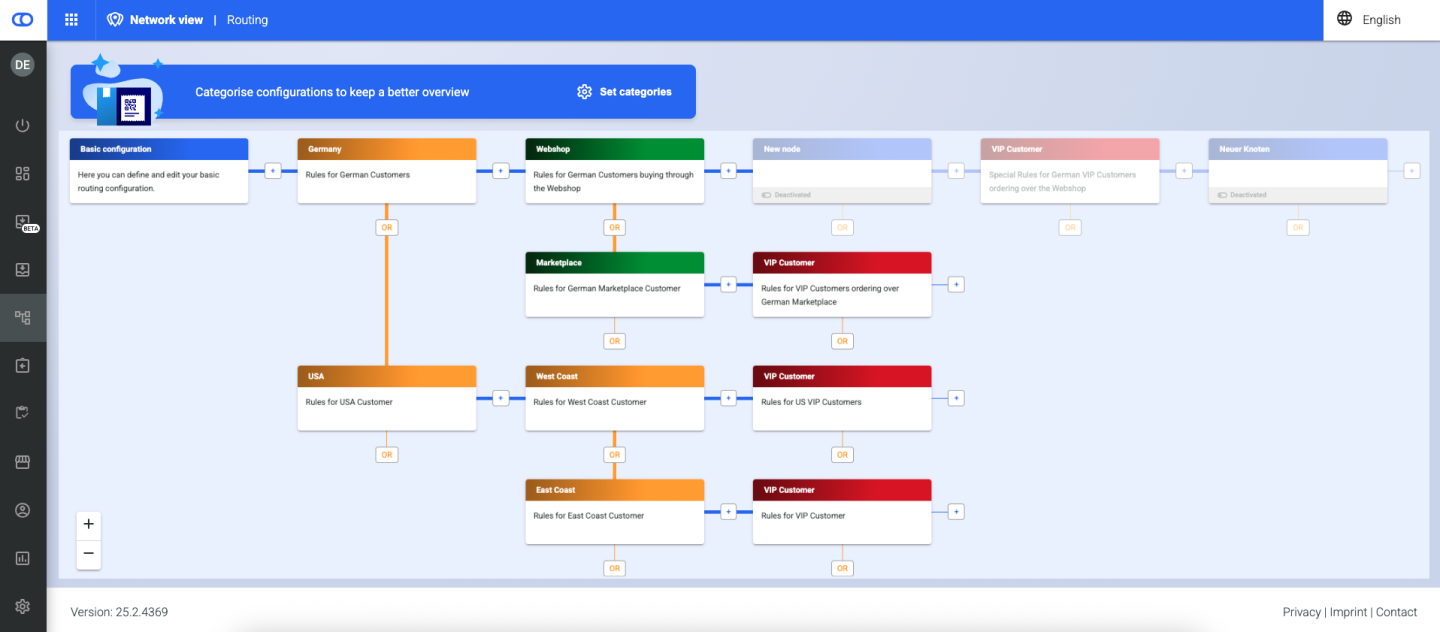Image resolution: width=1440 pixels, height=632 pixels.
Task: Toggle Deactivated switch on Neuer Knoten
Action: point(1222,195)
